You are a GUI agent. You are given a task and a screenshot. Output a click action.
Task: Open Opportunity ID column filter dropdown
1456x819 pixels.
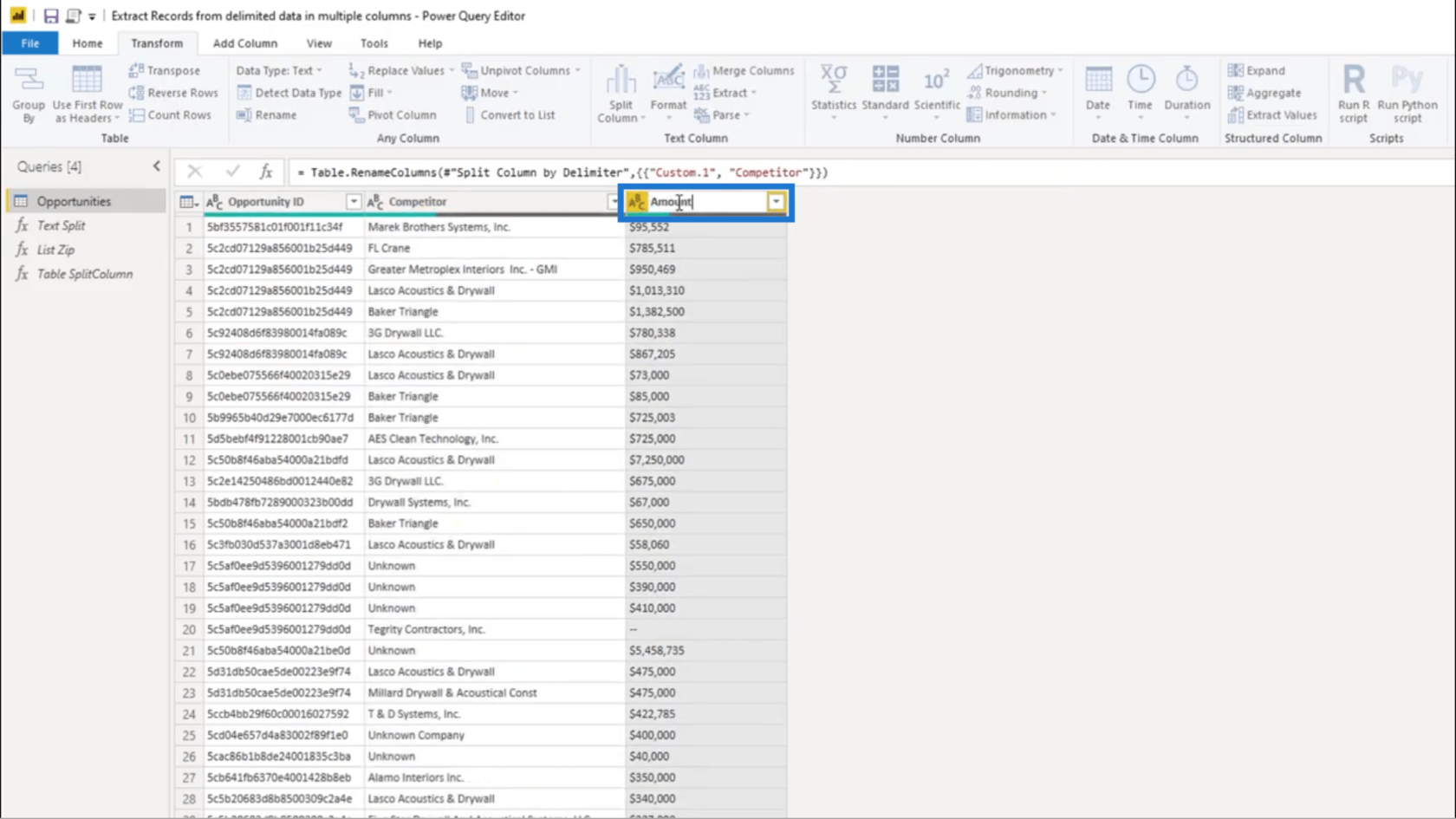[354, 201]
